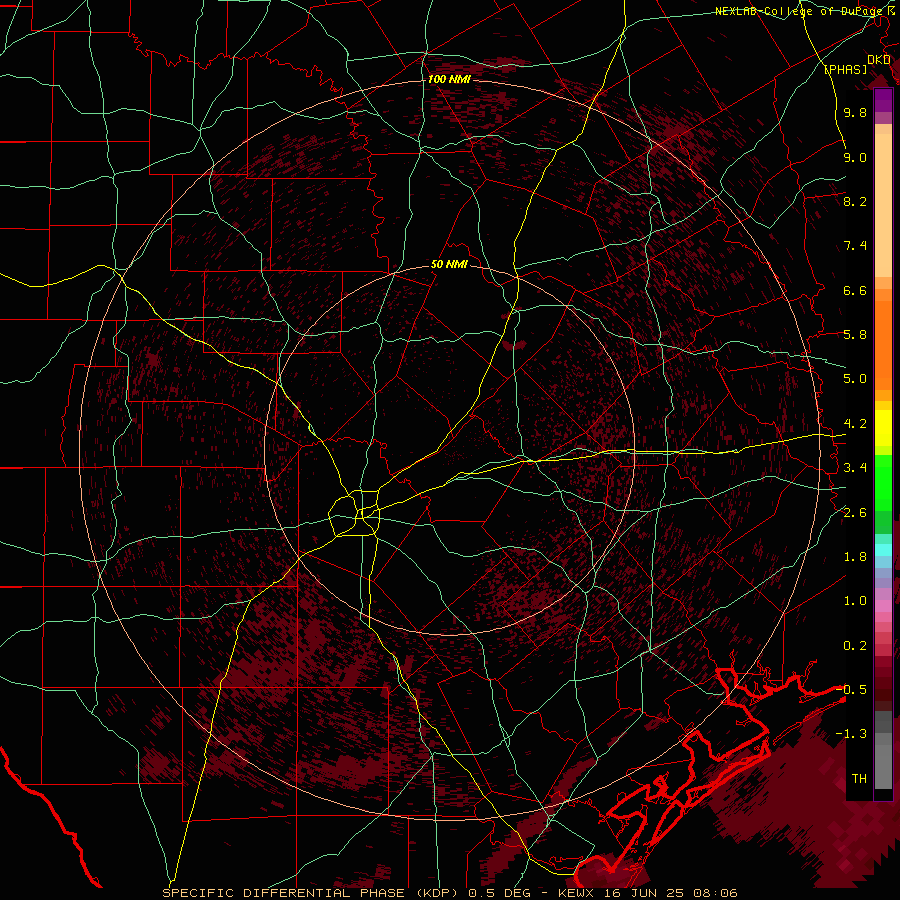Click the 4.2 value on the scale
The width and height of the screenshot is (900, 900).
point(855,424)
